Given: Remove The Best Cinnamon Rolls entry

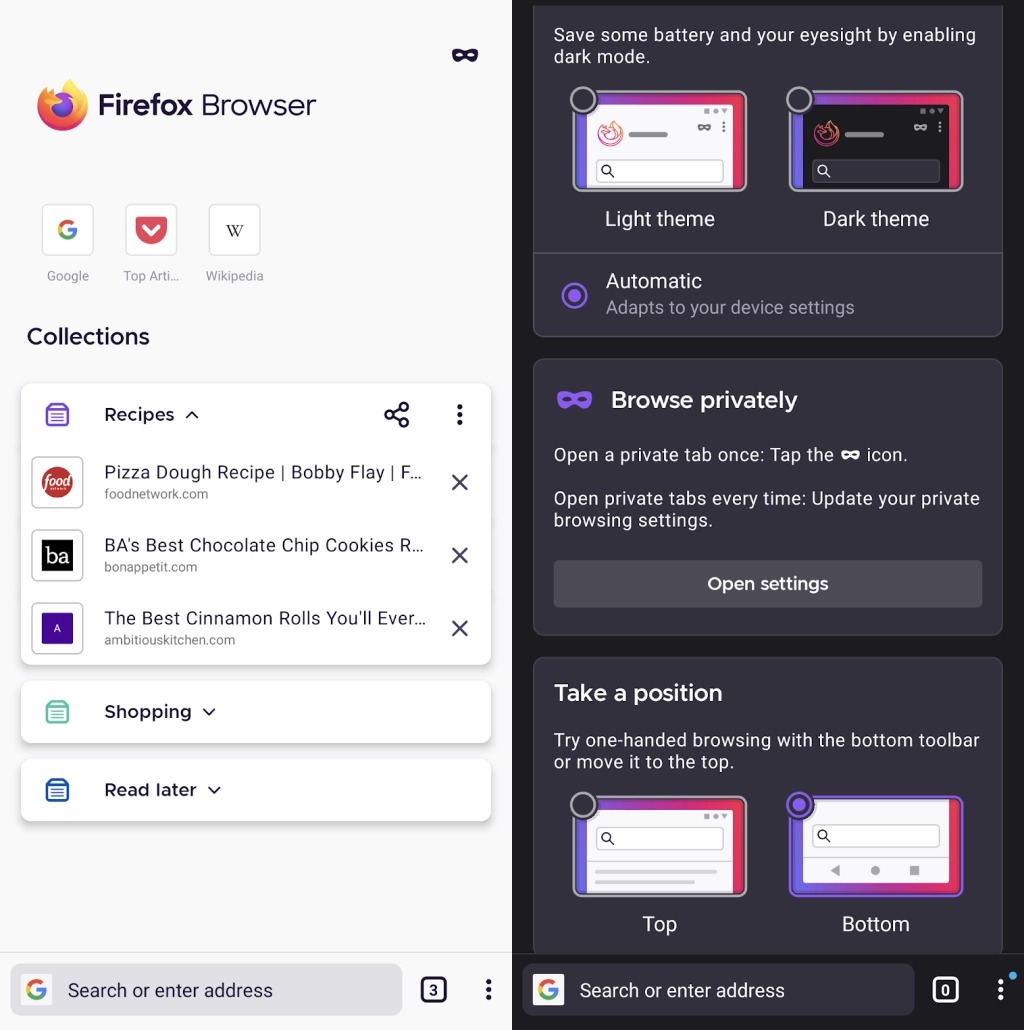Looking at the screenshot, I should point(460,629).
